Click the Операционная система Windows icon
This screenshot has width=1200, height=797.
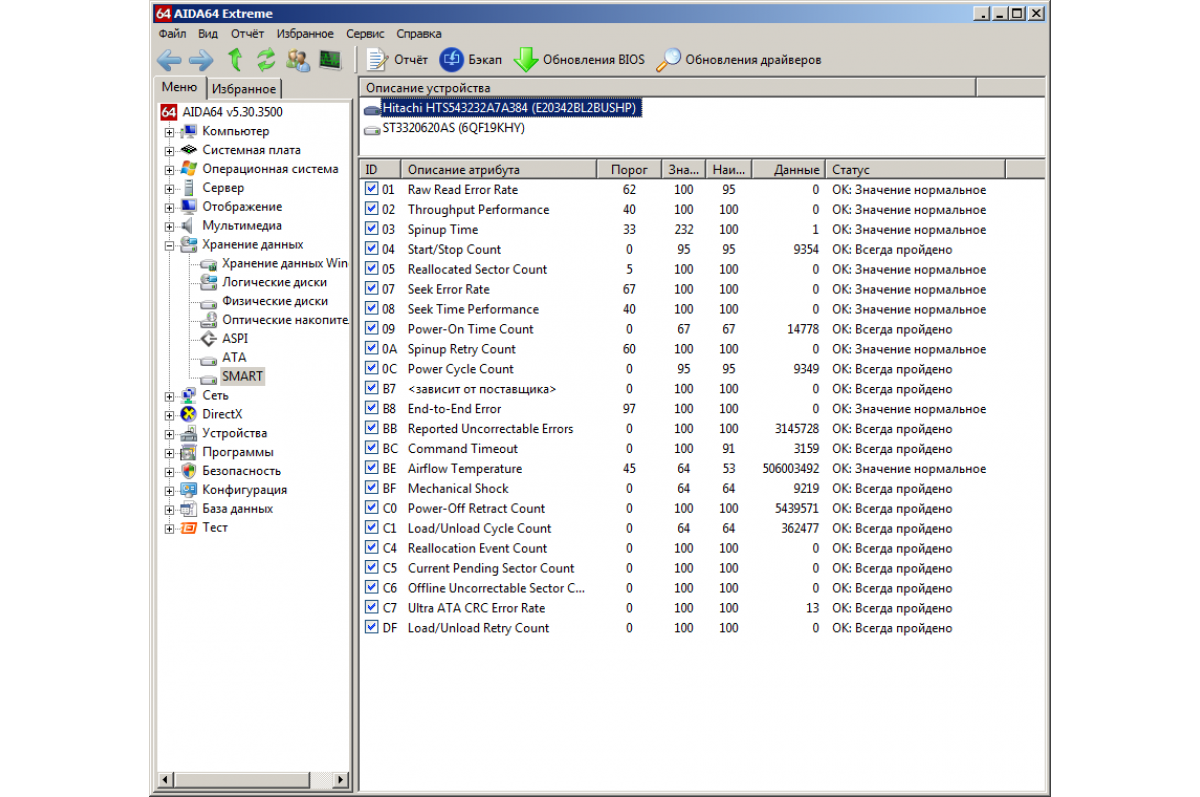click(189, 169)
